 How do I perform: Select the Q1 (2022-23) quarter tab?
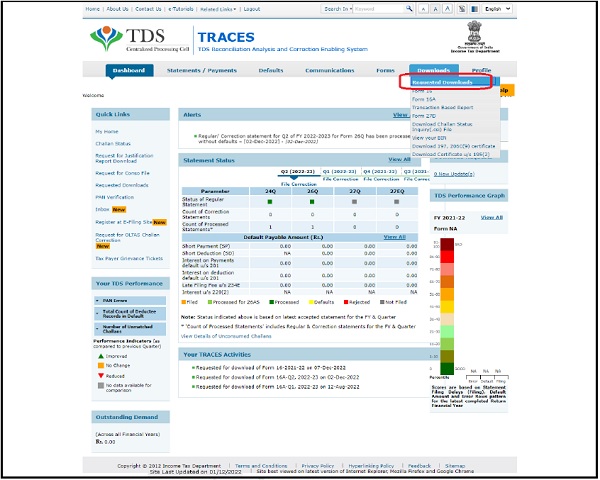pyautogui.click(x=340, y=171)
